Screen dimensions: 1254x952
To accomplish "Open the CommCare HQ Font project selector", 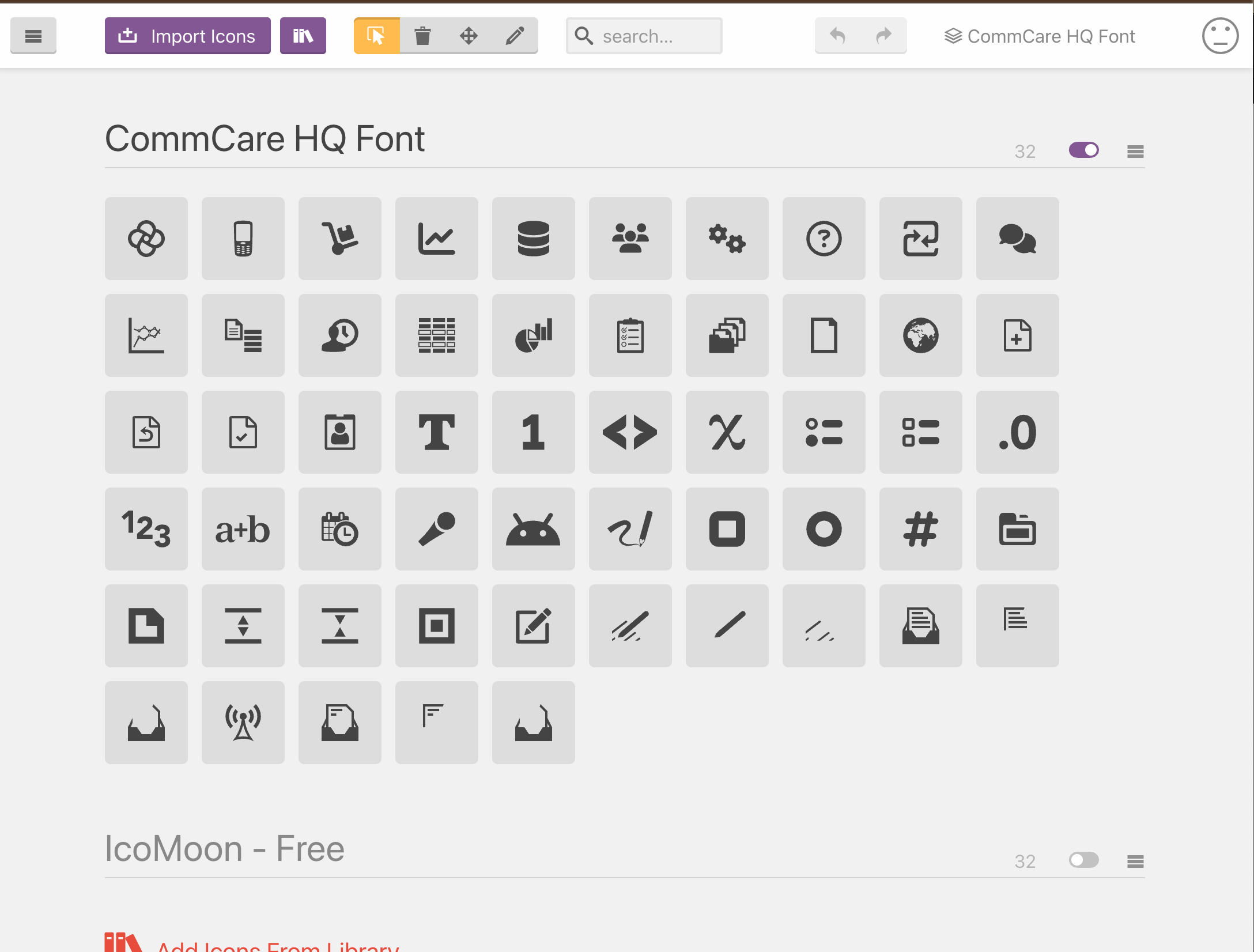I will pos(1040,36).
